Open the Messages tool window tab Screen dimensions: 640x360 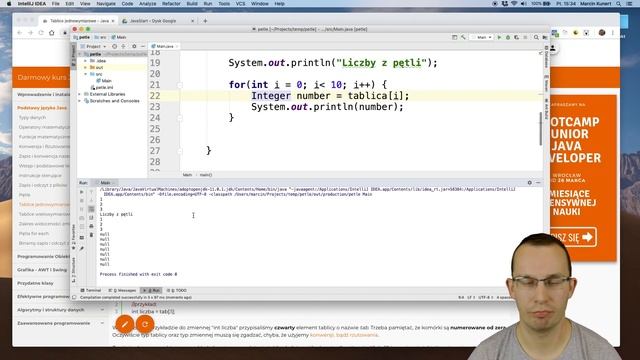122,290
